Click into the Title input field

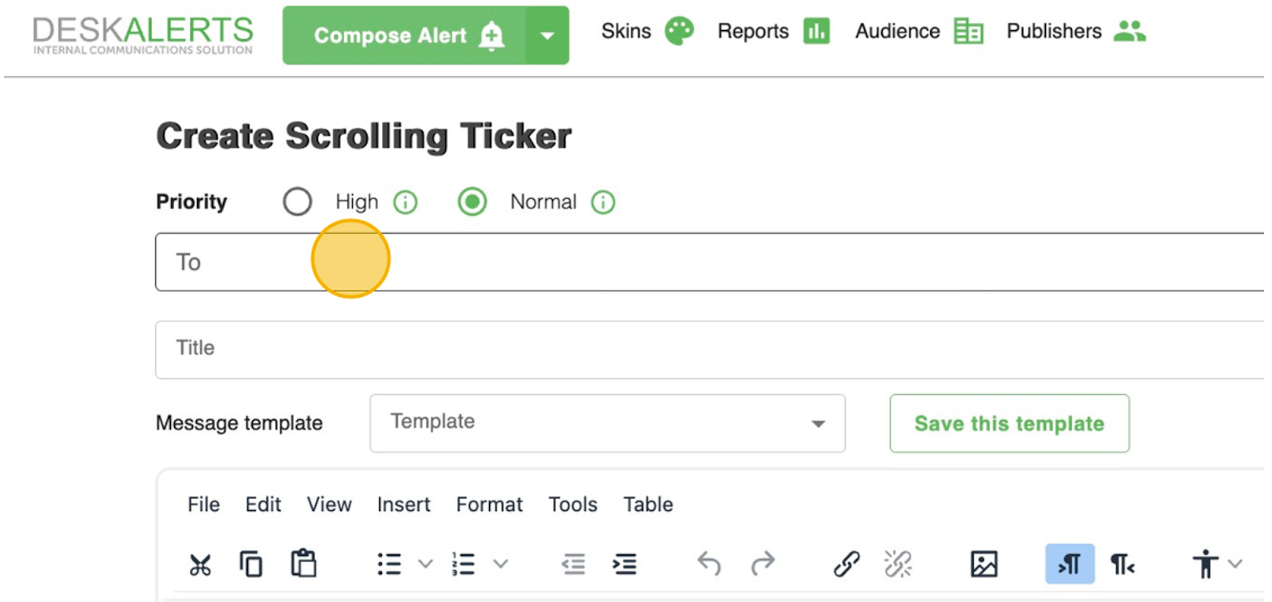(x=700, y=349)
